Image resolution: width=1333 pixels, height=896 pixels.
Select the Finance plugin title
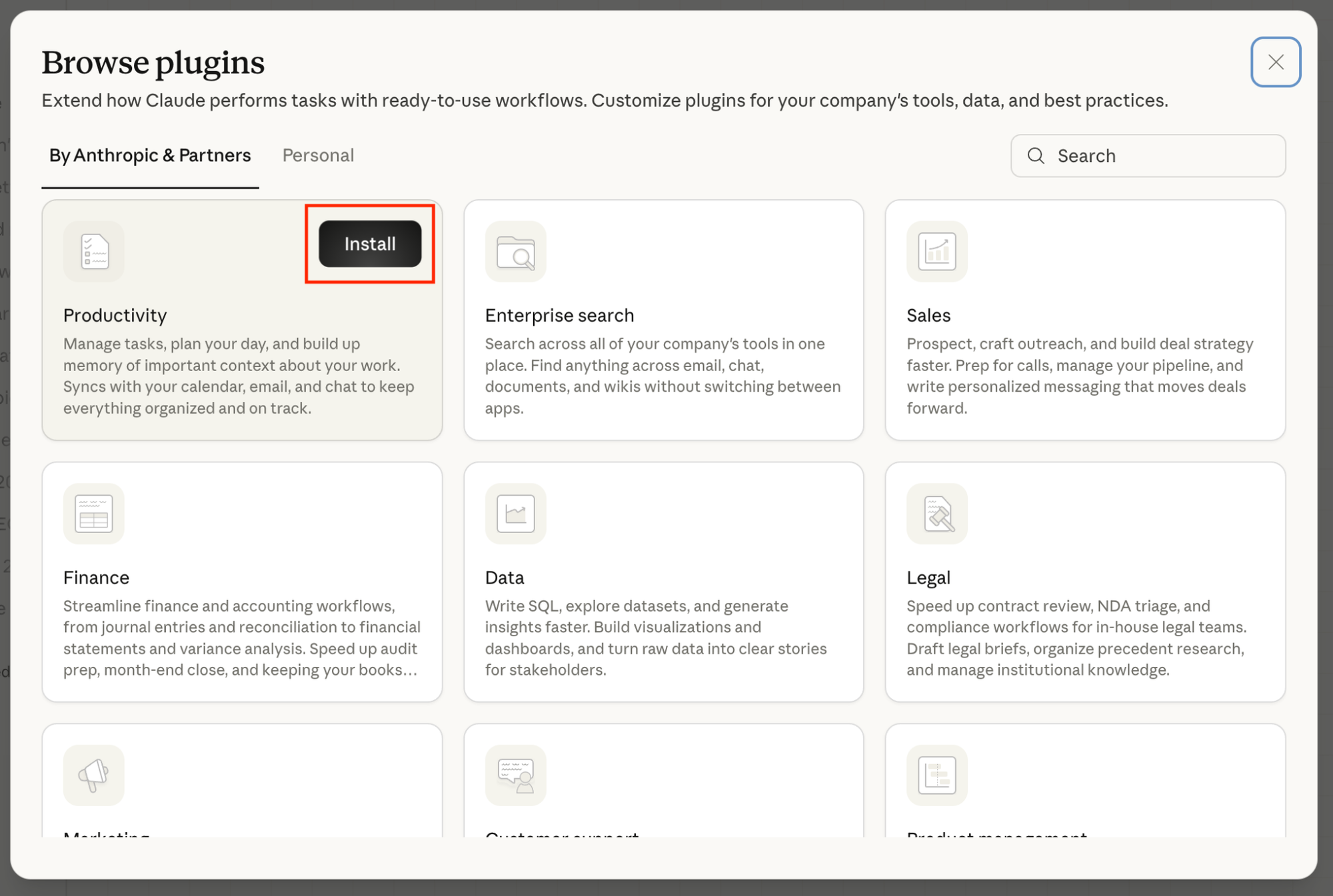(96, 578)
